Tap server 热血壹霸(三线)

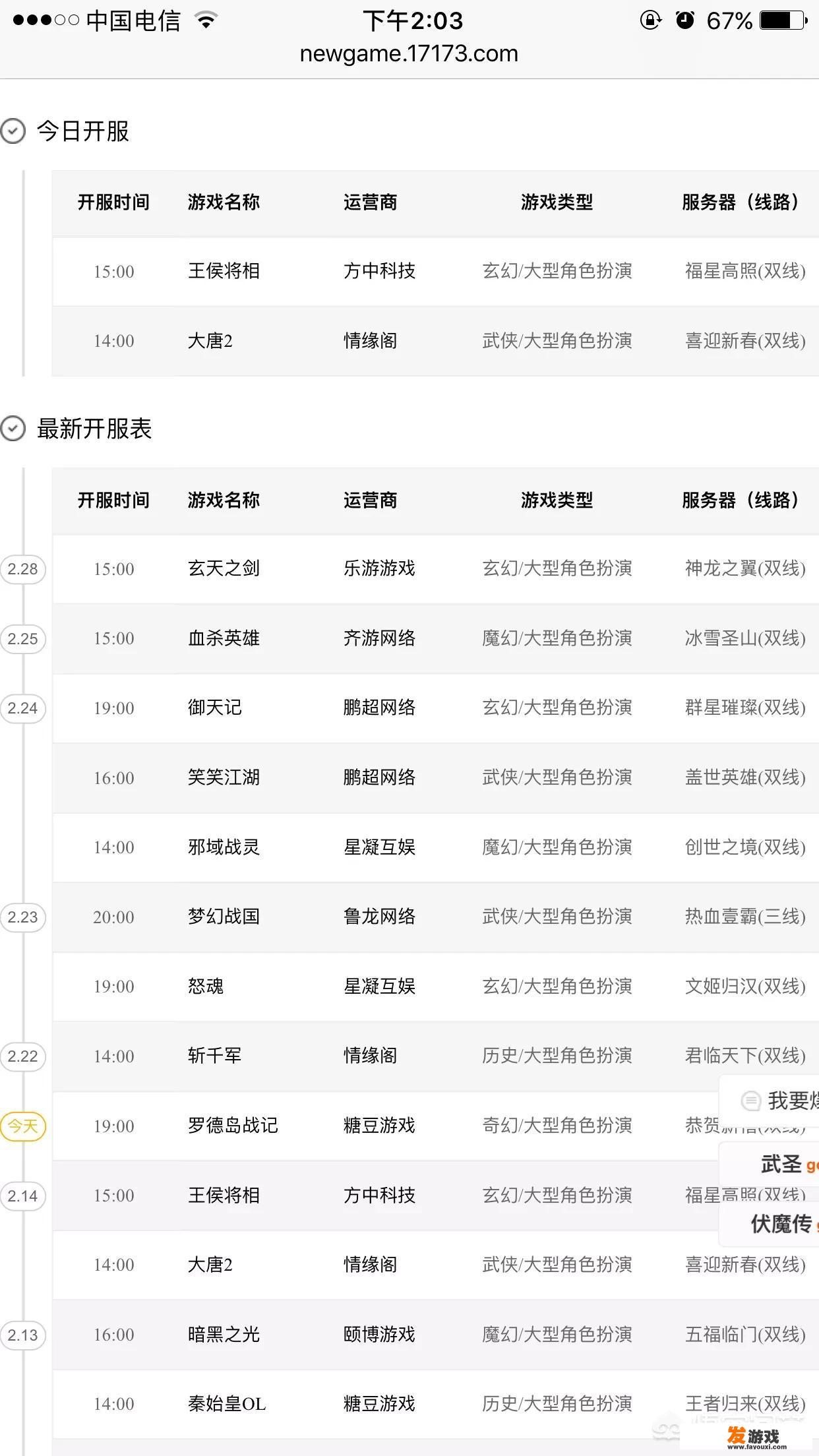click(x=745, y=917)
